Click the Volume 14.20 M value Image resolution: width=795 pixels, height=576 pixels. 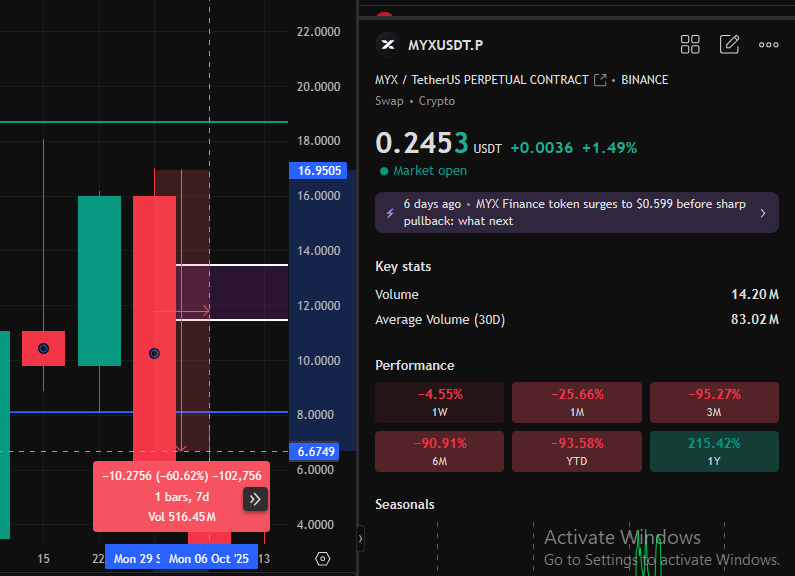(754, 295)
